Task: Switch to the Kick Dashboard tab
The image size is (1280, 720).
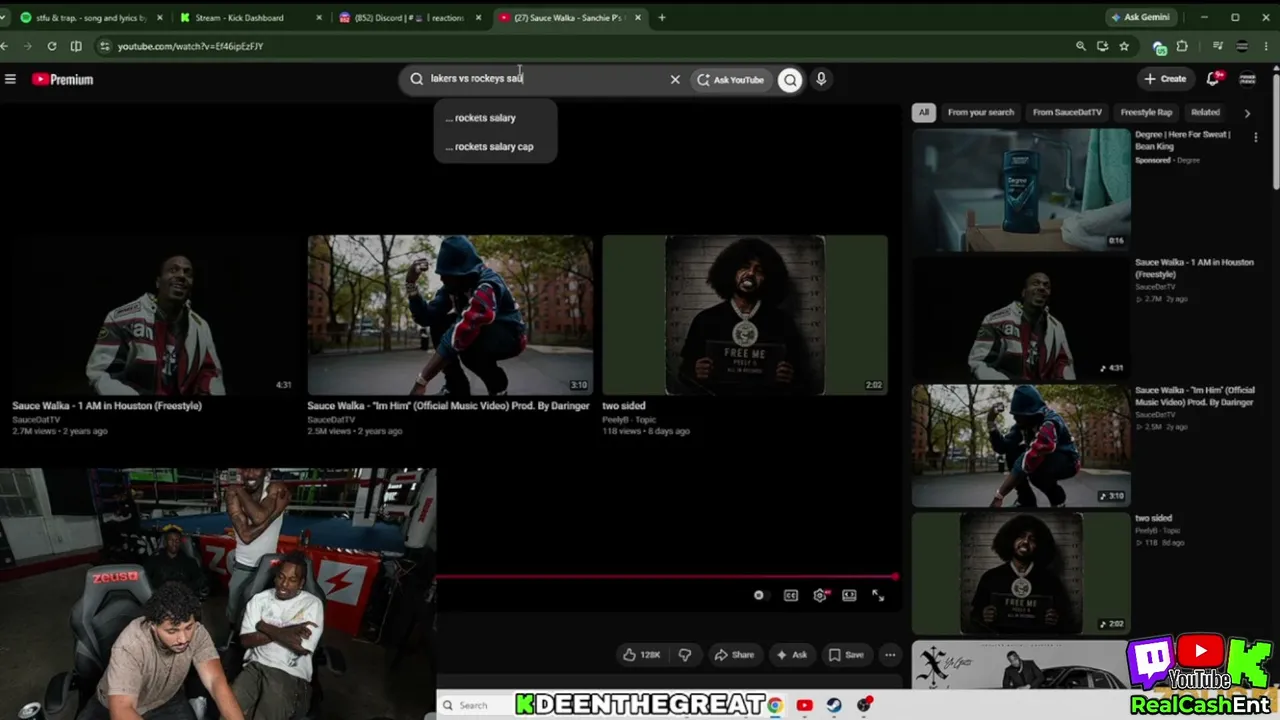Action: coord(250,18)
